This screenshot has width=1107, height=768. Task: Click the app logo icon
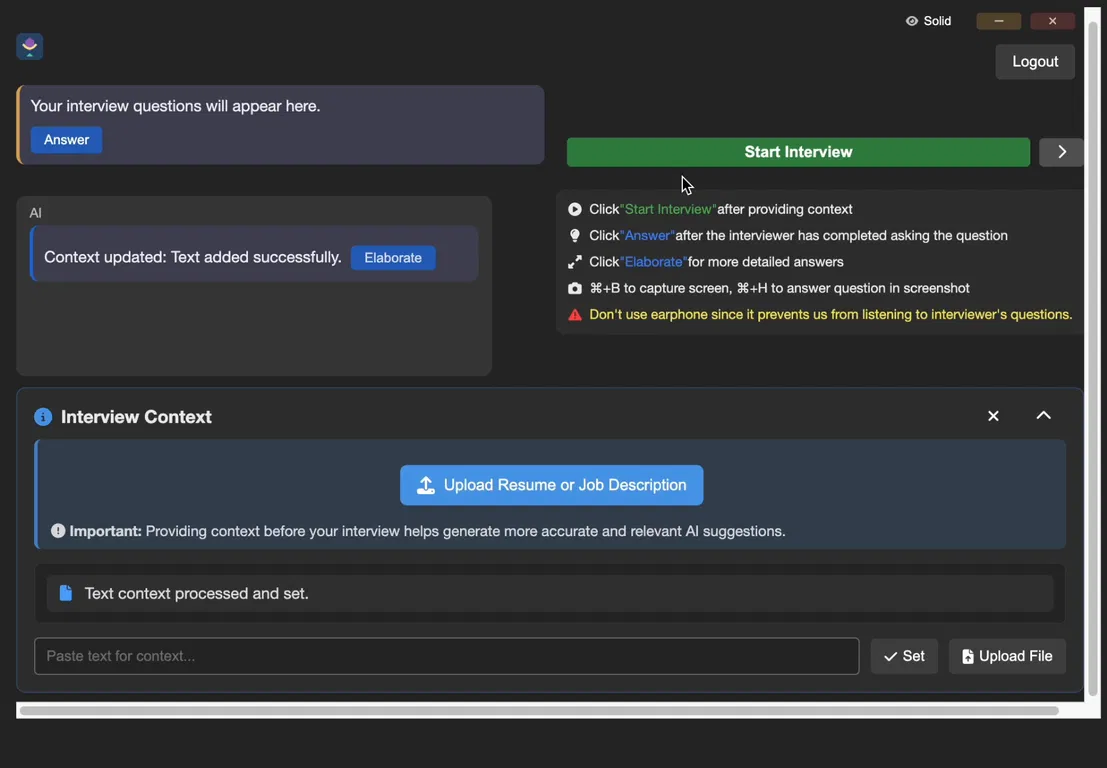(30, 47)
